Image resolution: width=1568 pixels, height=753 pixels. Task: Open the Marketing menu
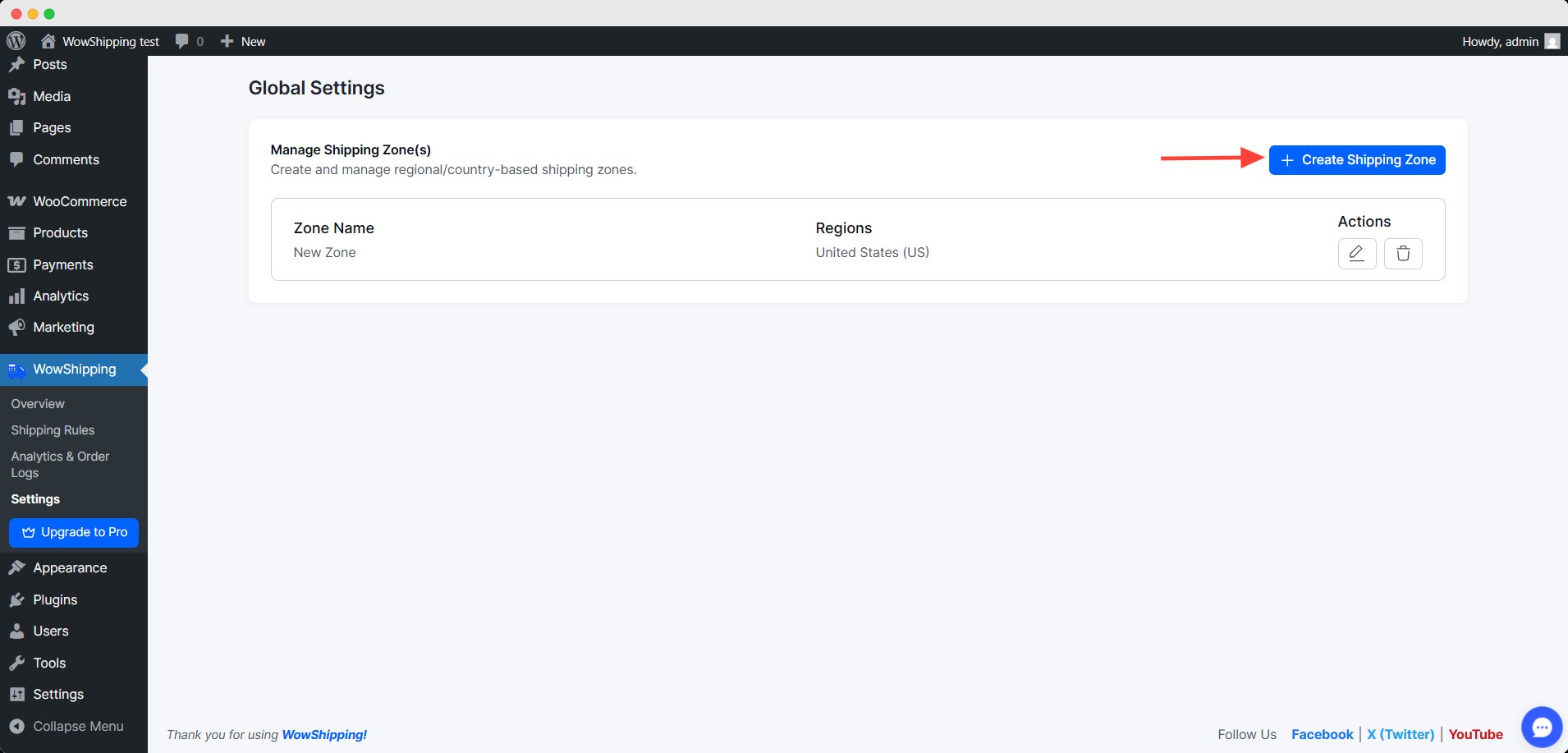pyautogui.click(x=74, y=327)
